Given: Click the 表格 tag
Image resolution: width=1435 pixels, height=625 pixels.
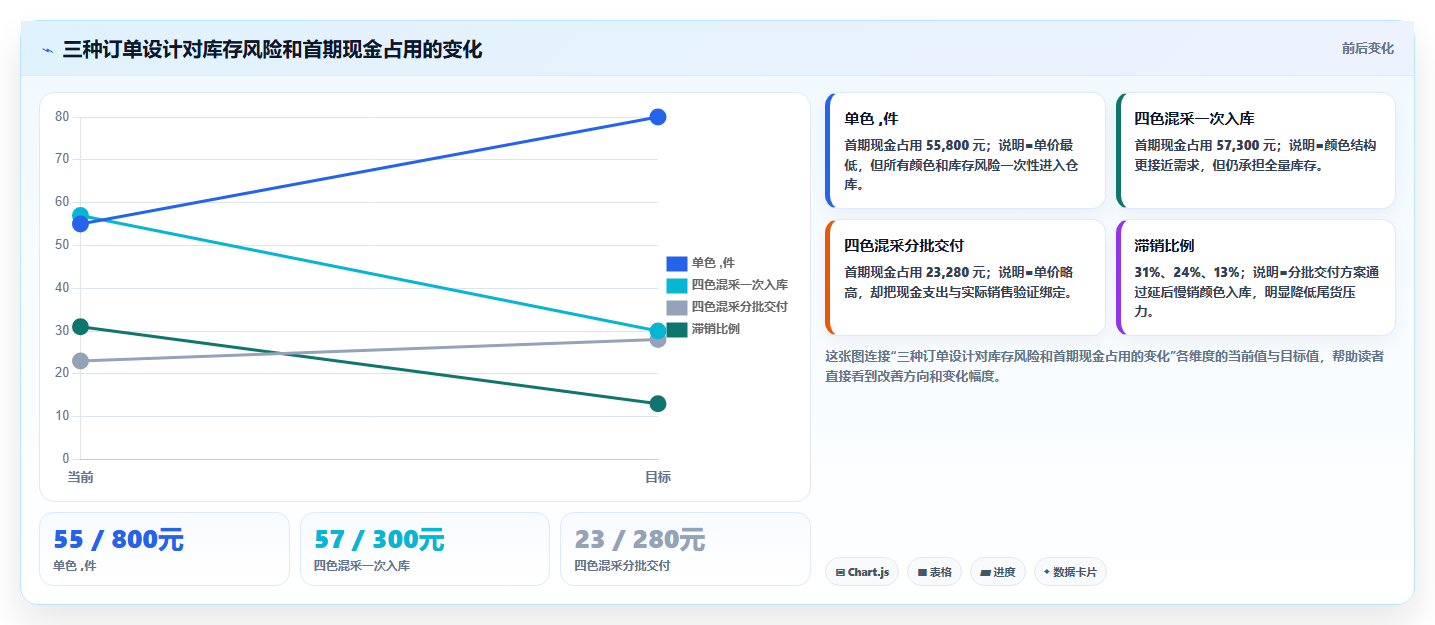Looking at the screenshot, I should [x=935, y=572].
